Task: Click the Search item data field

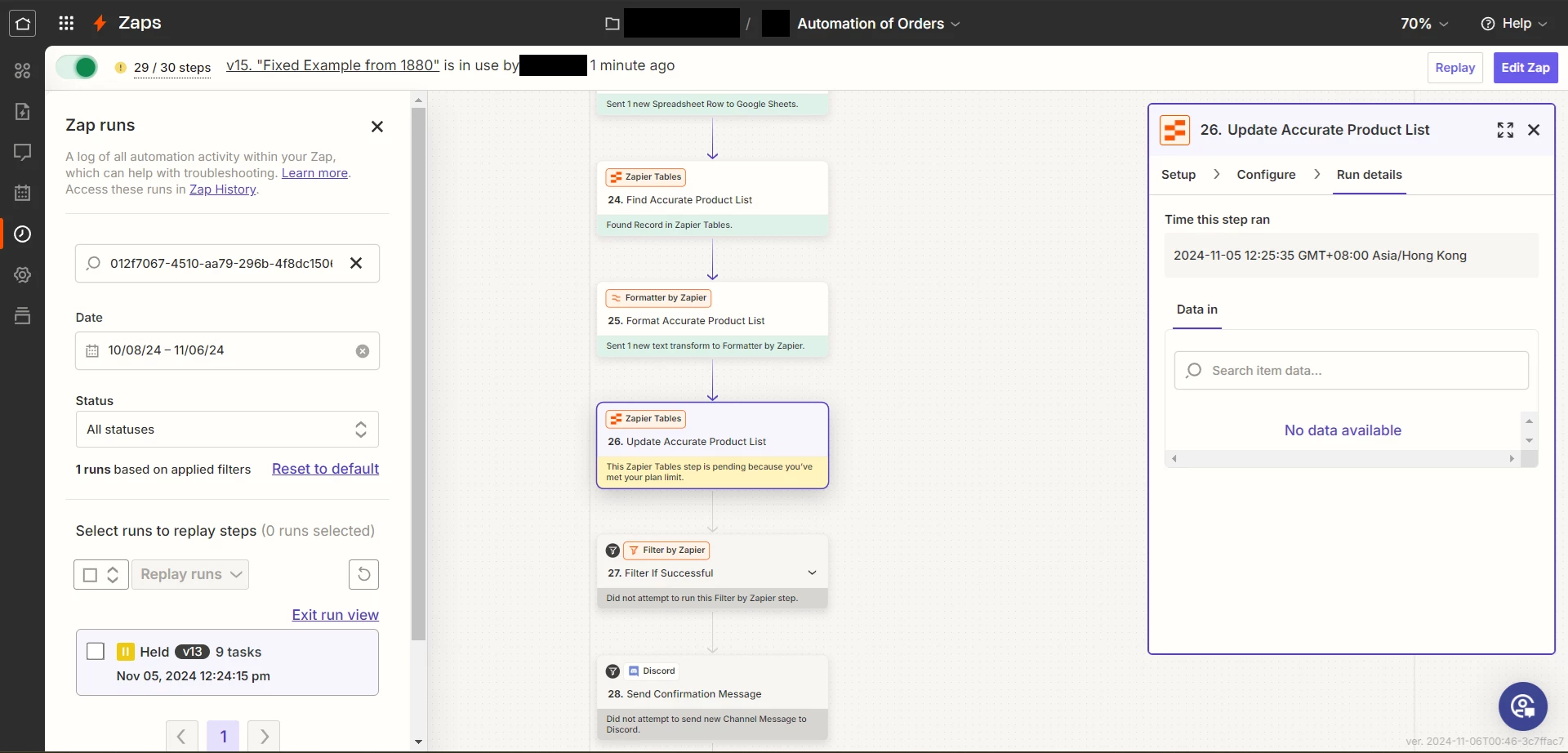Action: point(1352,371)
